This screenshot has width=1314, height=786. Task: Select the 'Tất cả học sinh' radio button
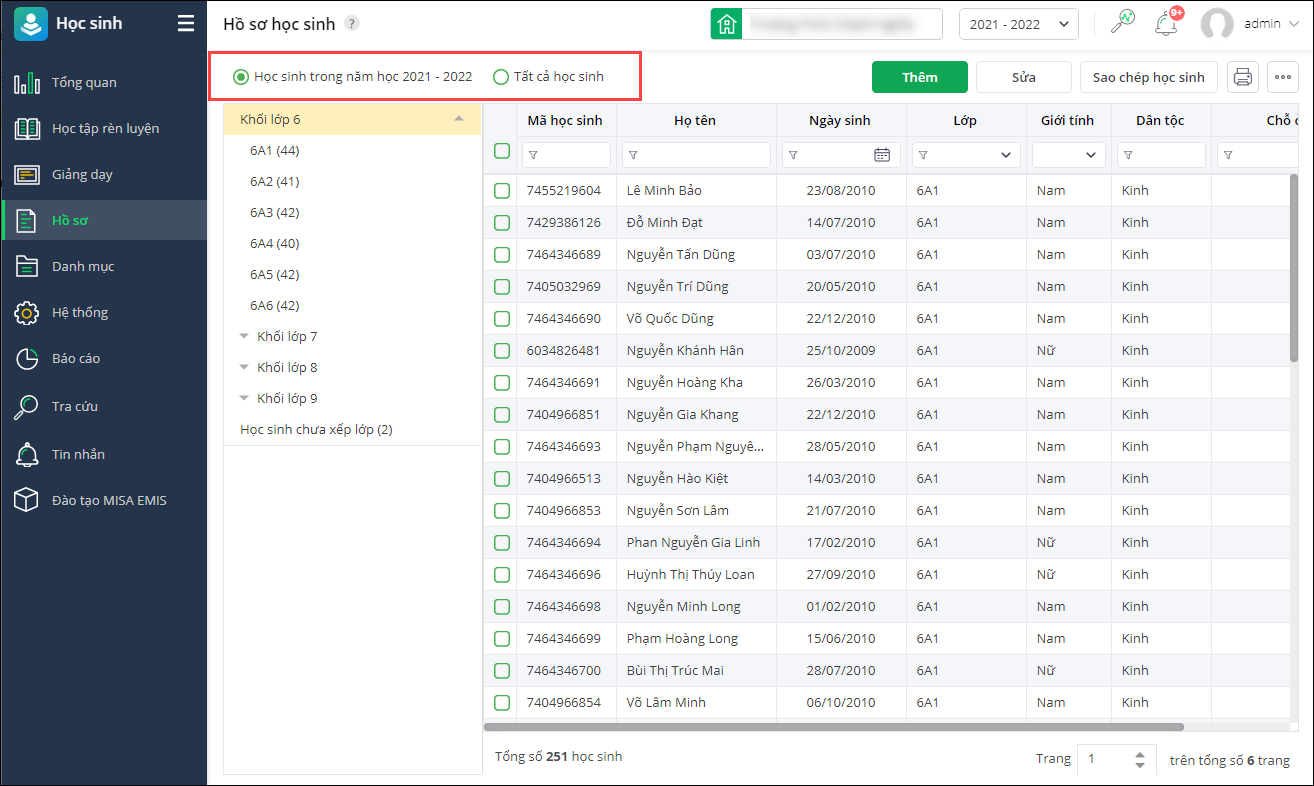coord(501,77)
